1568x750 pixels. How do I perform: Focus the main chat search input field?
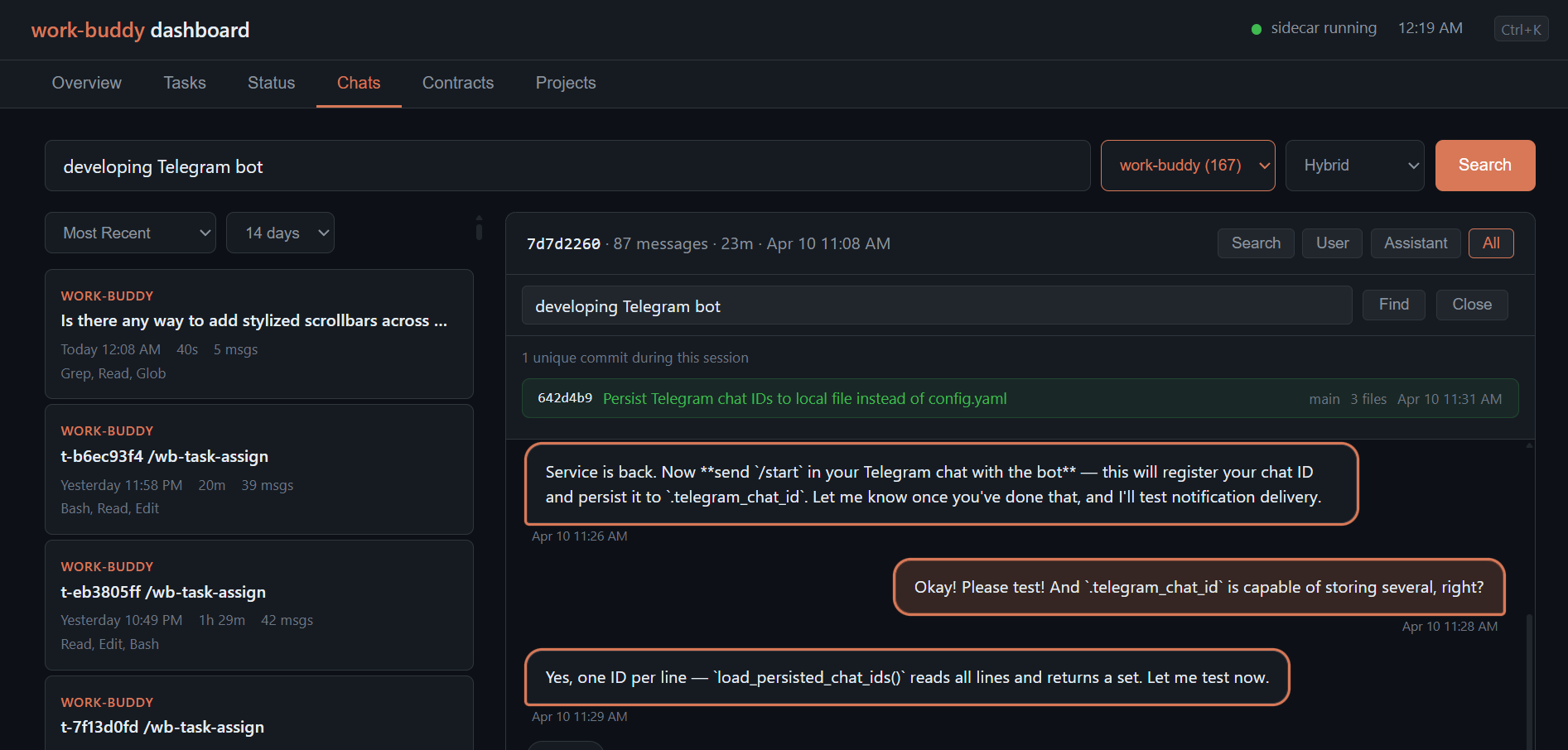click(x=567, y=166)
